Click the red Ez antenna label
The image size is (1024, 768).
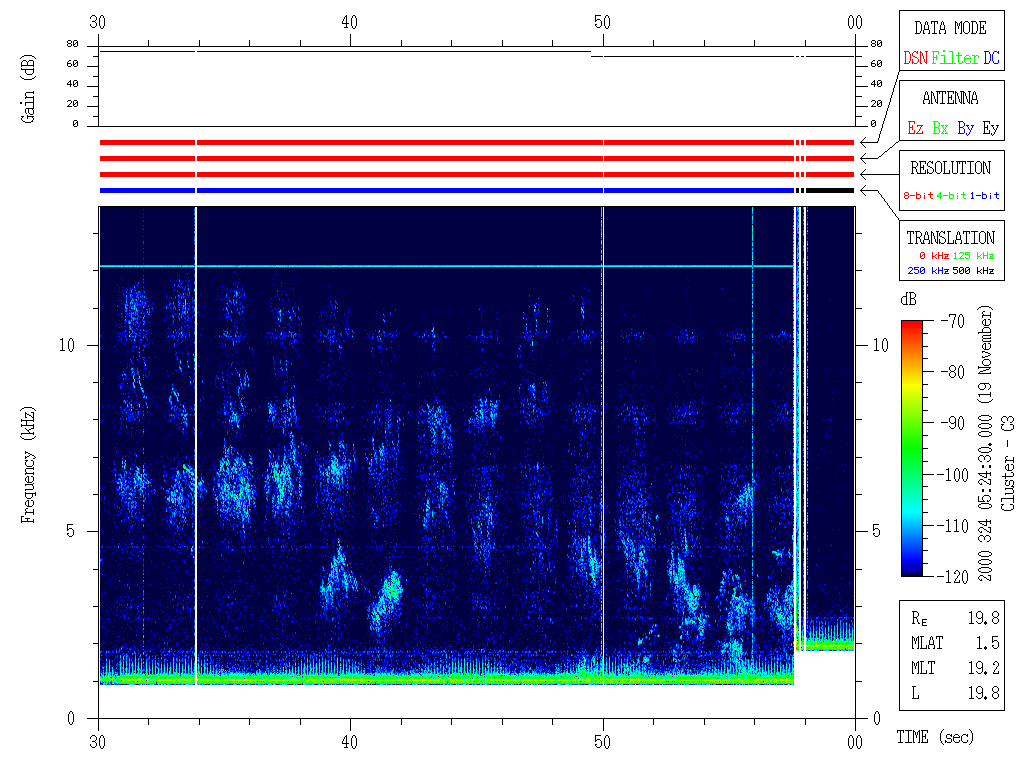point(915,128)
